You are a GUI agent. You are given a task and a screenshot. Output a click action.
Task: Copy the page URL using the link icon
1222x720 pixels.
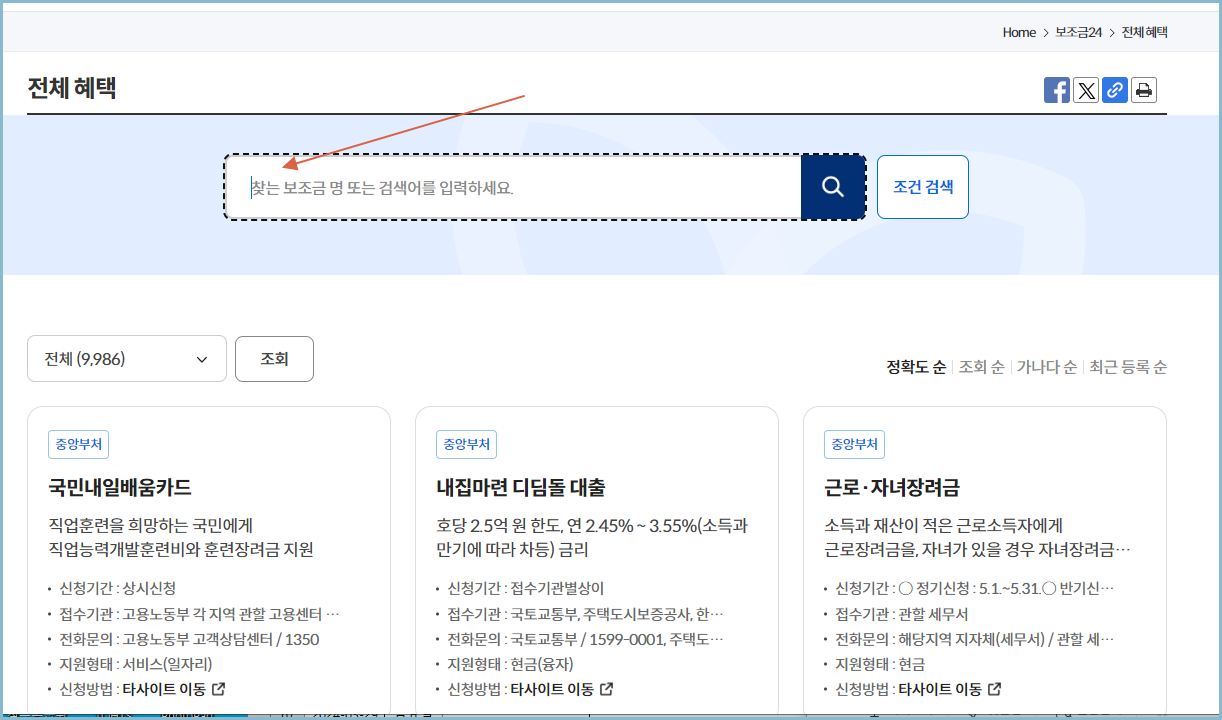[x=1115, y=89]
